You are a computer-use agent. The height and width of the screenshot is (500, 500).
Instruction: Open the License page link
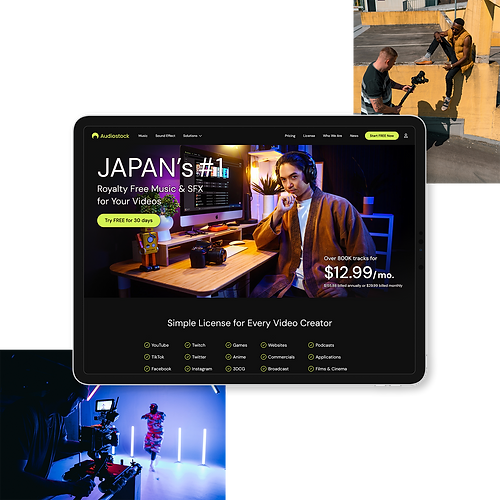(x=309, y=136)
